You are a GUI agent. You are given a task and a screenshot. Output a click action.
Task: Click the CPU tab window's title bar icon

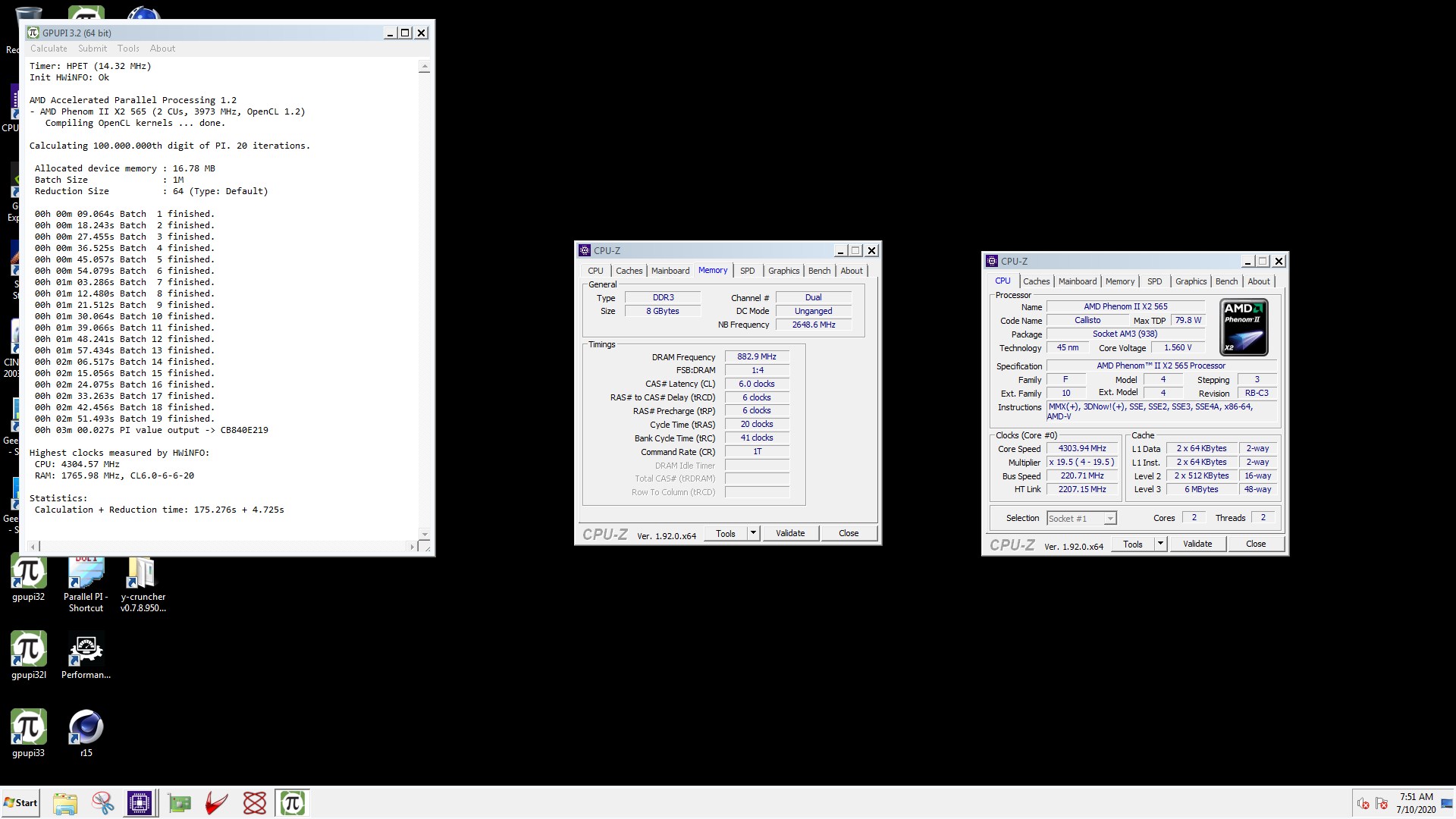991,261
